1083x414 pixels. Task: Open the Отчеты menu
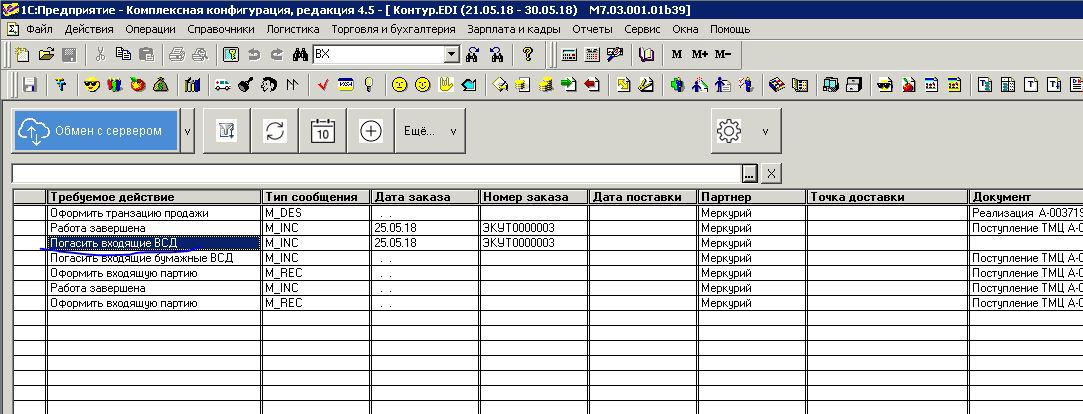(593, 29)
